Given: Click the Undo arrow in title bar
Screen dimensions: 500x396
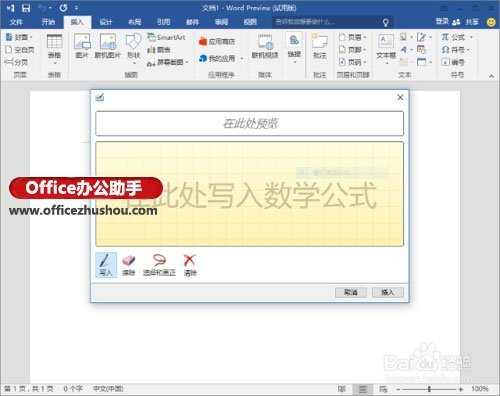Looking at the screenshot, I should coord(42,8).
